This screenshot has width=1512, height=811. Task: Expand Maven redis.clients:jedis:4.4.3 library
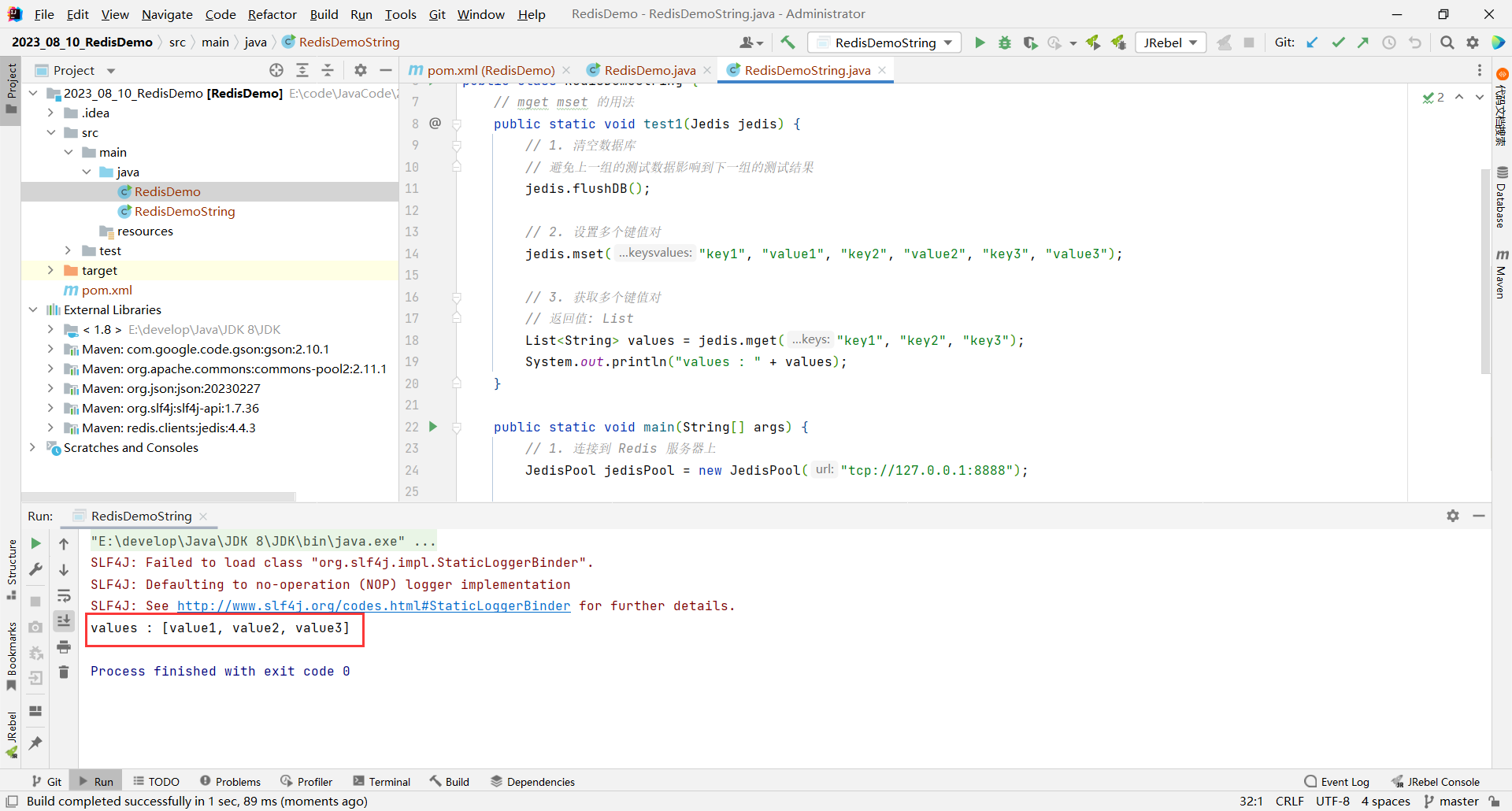50,428
